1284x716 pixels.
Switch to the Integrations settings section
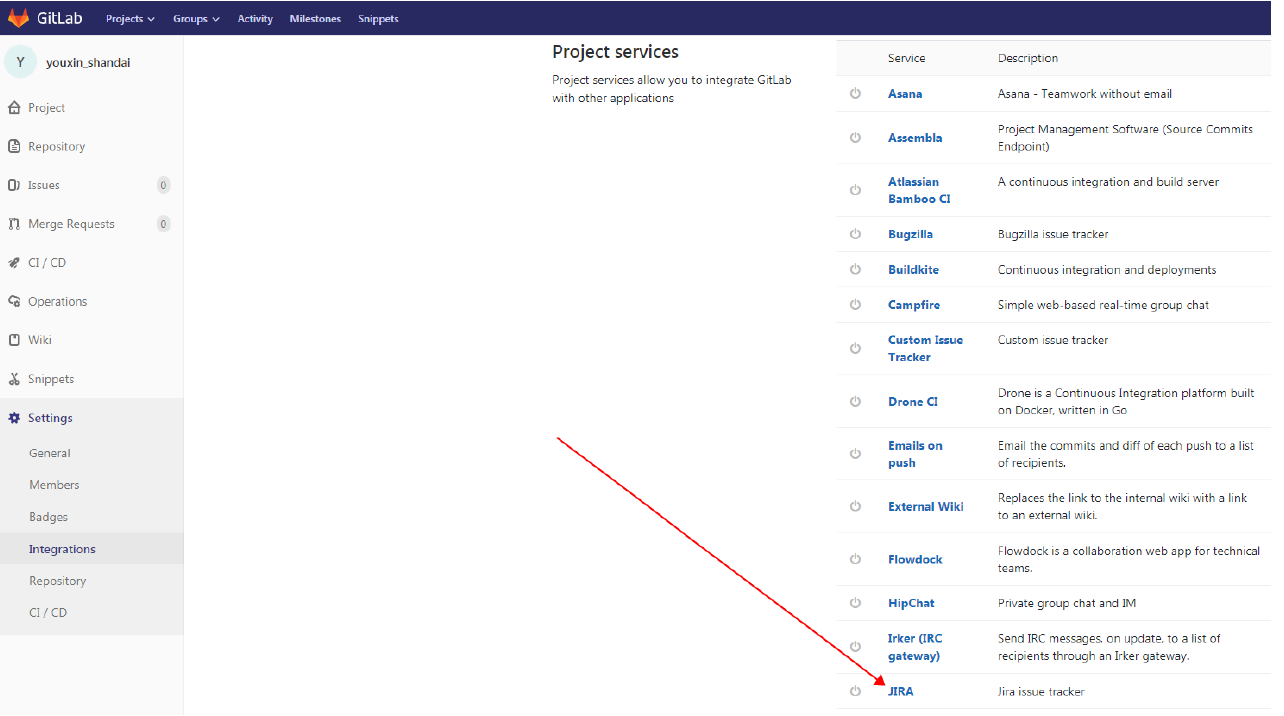[64, 548]
